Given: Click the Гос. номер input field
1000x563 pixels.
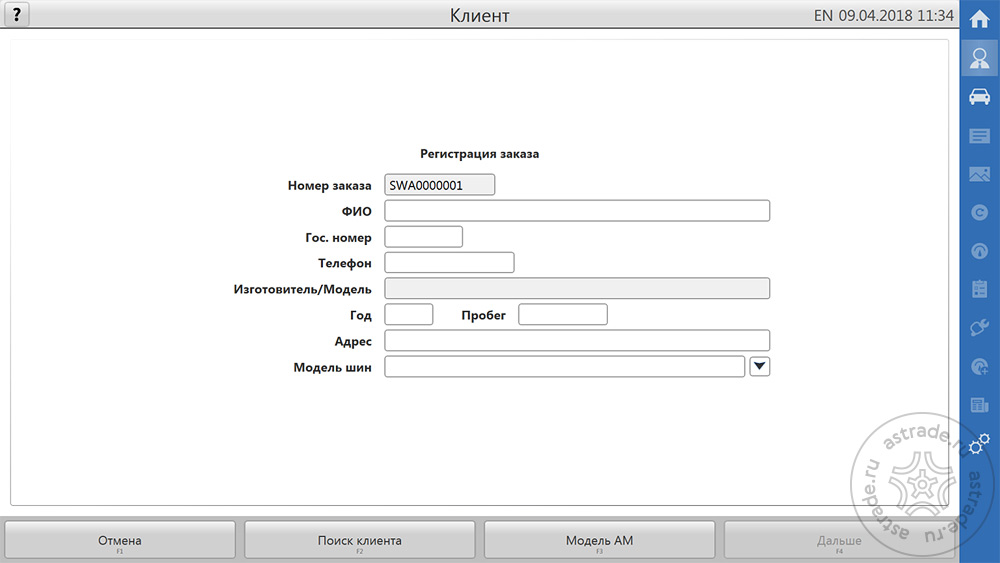Looking at the screenshot, I should 423,237.
